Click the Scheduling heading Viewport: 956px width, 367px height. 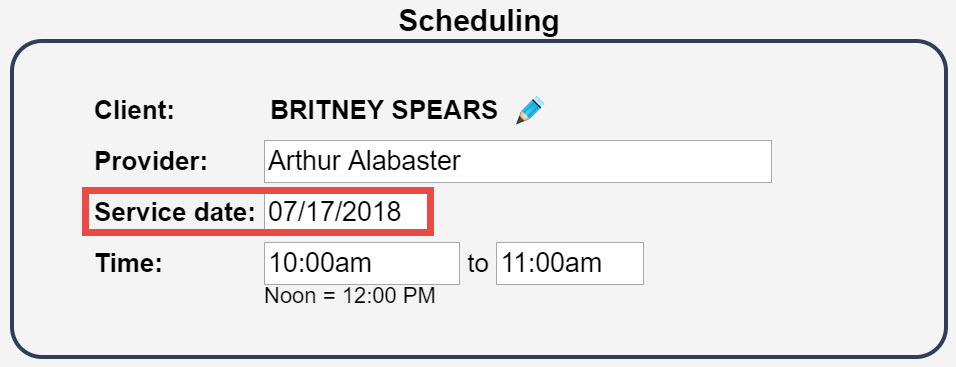pos(479,21)
